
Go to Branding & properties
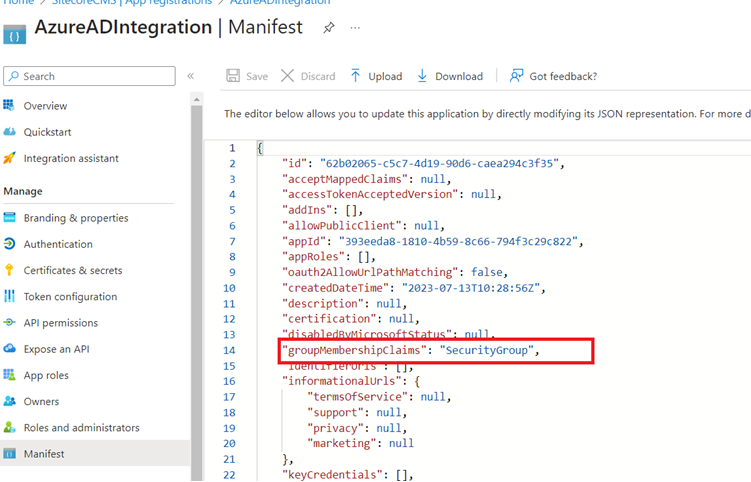[76, 218]
